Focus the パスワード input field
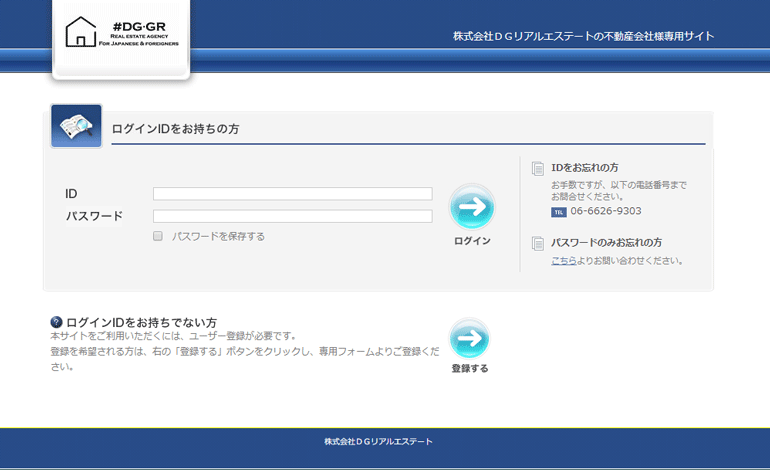This screenshot has width=770, height=471. [x=293, y=216]
